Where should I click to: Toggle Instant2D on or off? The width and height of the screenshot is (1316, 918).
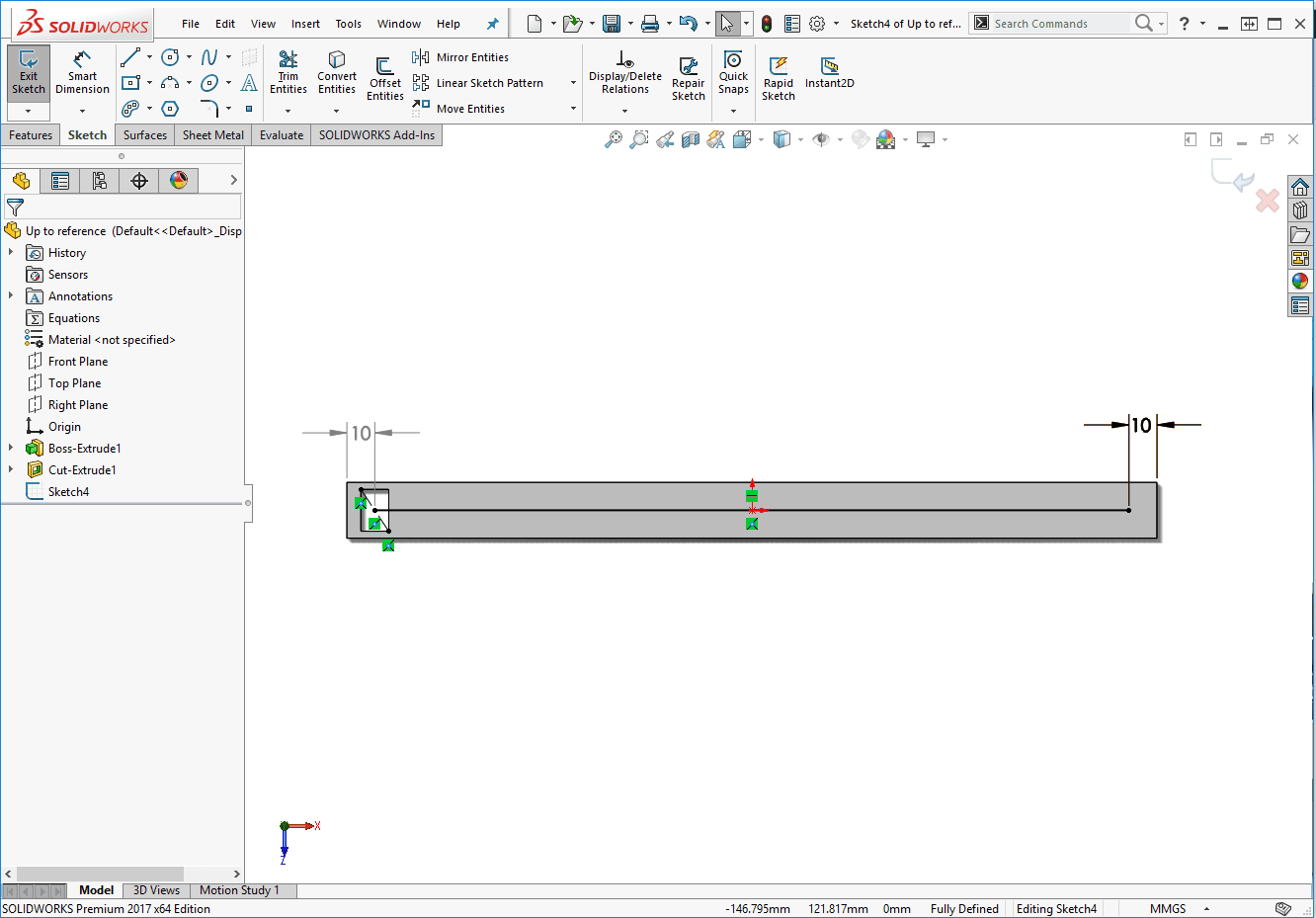click(x=829, y=72)
